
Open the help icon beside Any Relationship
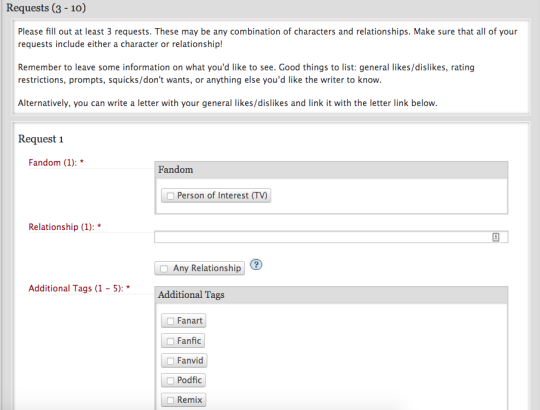click(x=256, y=265)
